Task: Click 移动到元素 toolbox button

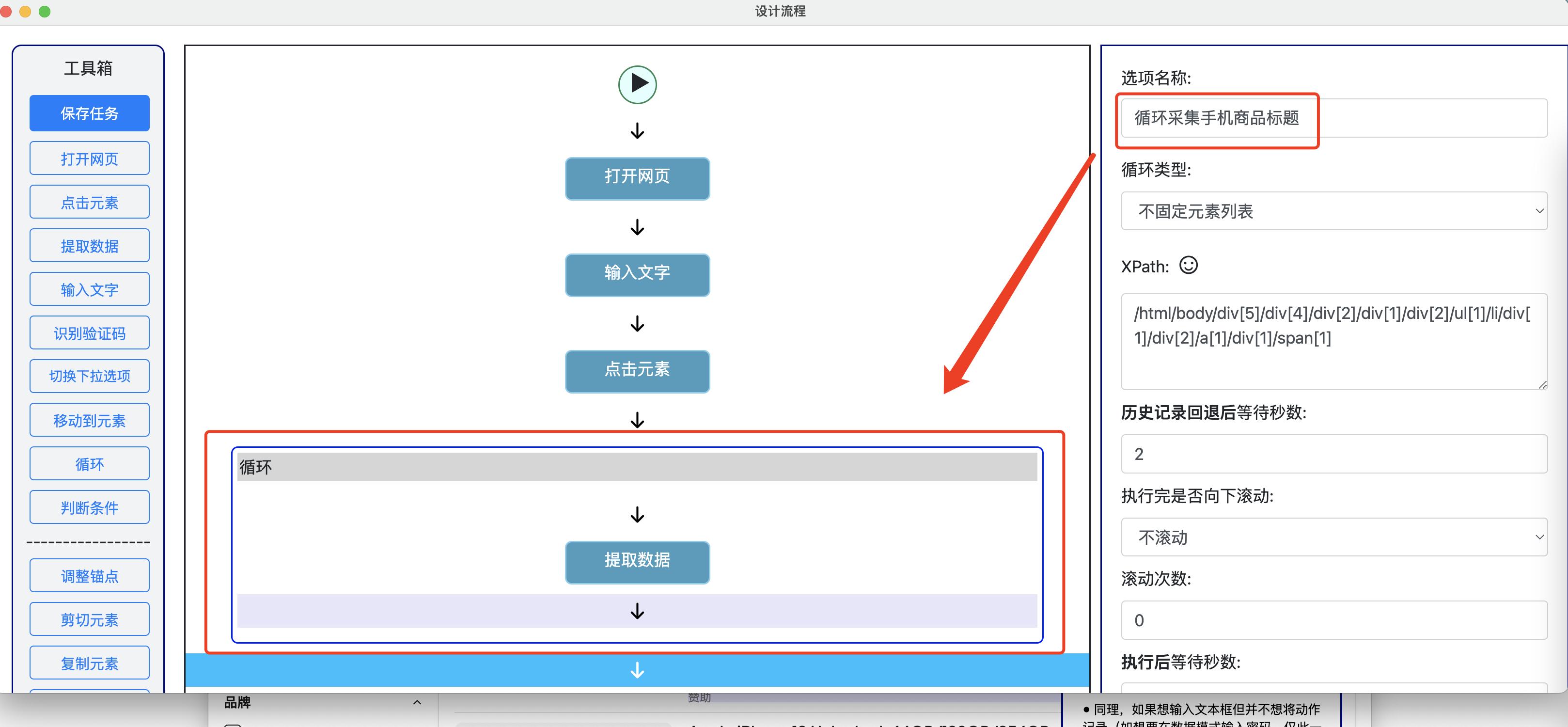Action: (90, 420)
